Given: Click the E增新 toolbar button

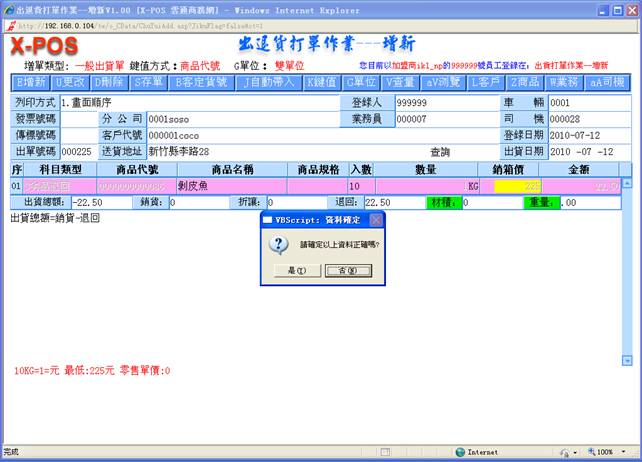Looking at the screenshot, I should [30, 81].
